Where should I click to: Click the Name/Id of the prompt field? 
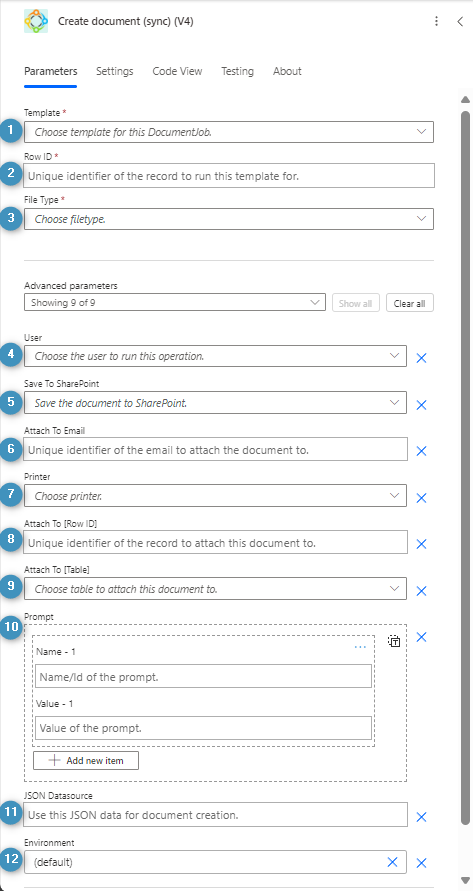click(204, 676)
